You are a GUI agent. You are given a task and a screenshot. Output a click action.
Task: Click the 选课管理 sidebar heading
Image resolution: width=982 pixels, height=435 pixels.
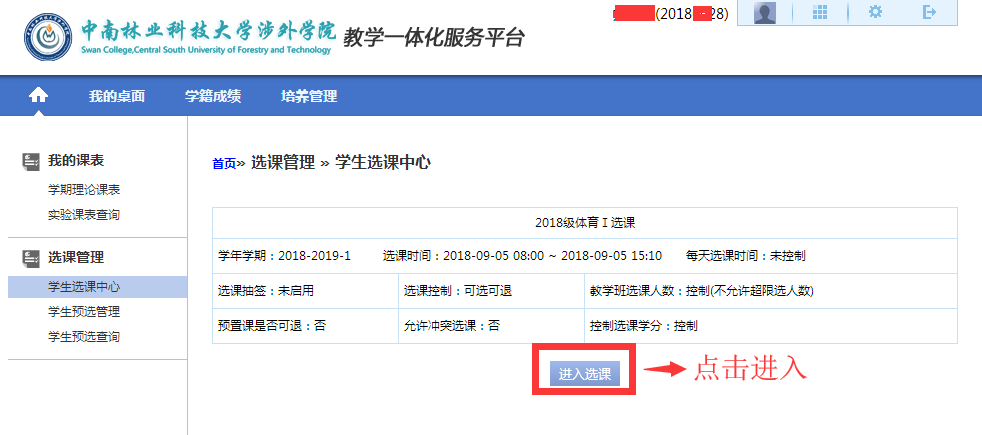[x=76, y=257]
